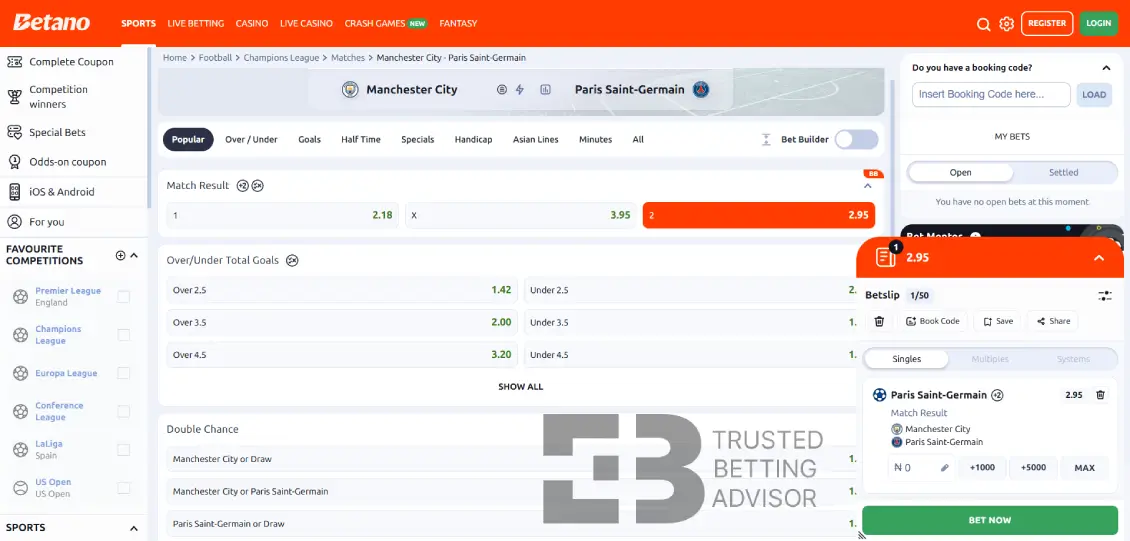Open betslip settings sliders icon
Screen dimensions: 1130x541
[x=1105, y=296]
